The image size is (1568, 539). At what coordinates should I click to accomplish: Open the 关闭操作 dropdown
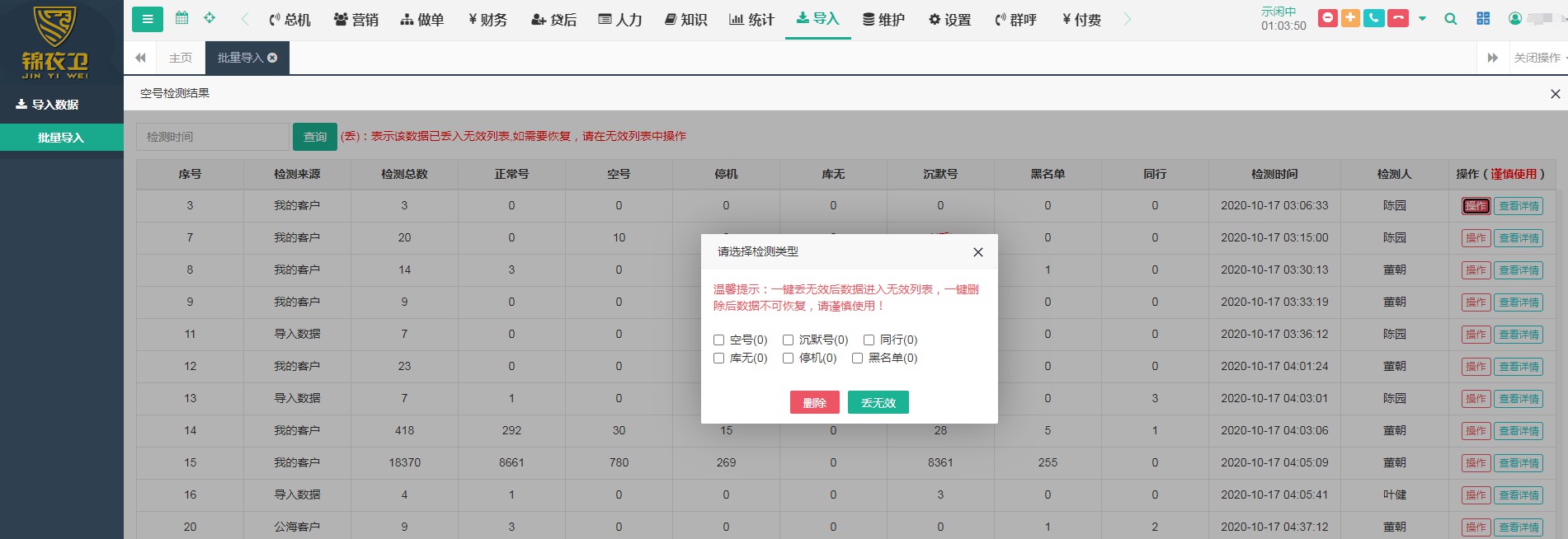(1539, 58)
